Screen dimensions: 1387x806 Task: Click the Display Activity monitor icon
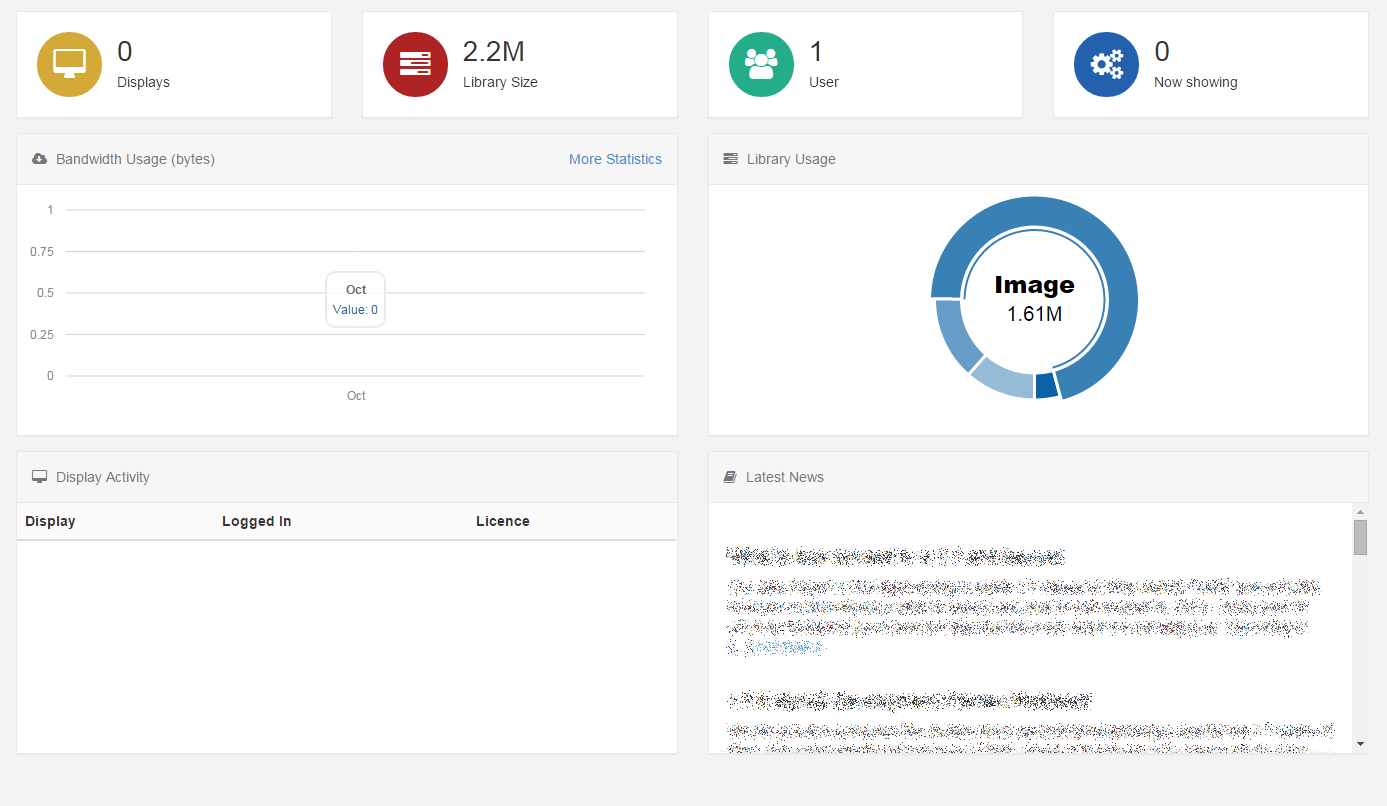coord(39,476)
